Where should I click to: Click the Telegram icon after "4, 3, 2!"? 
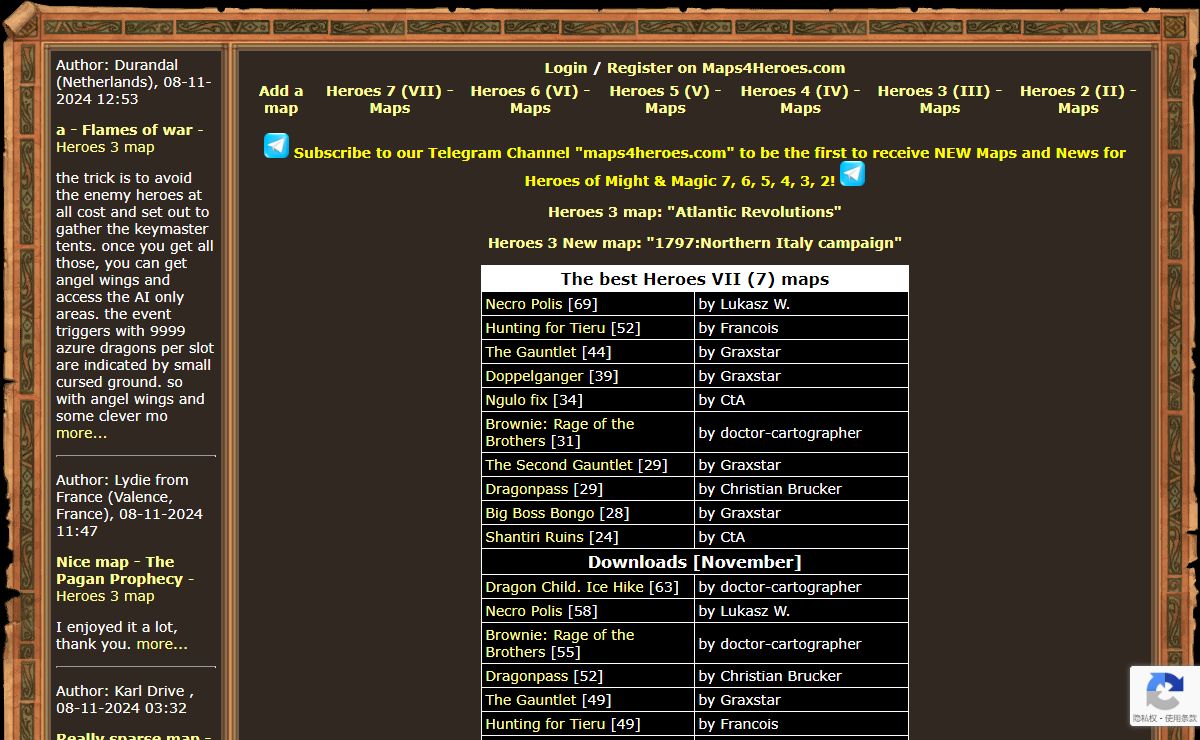coord(852,174)
